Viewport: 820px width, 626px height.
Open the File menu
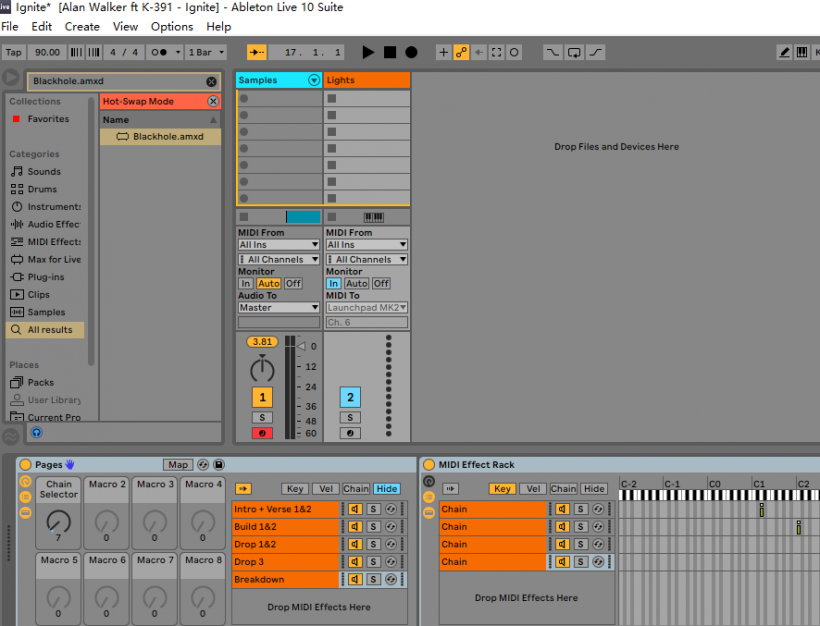pos(9,27)
